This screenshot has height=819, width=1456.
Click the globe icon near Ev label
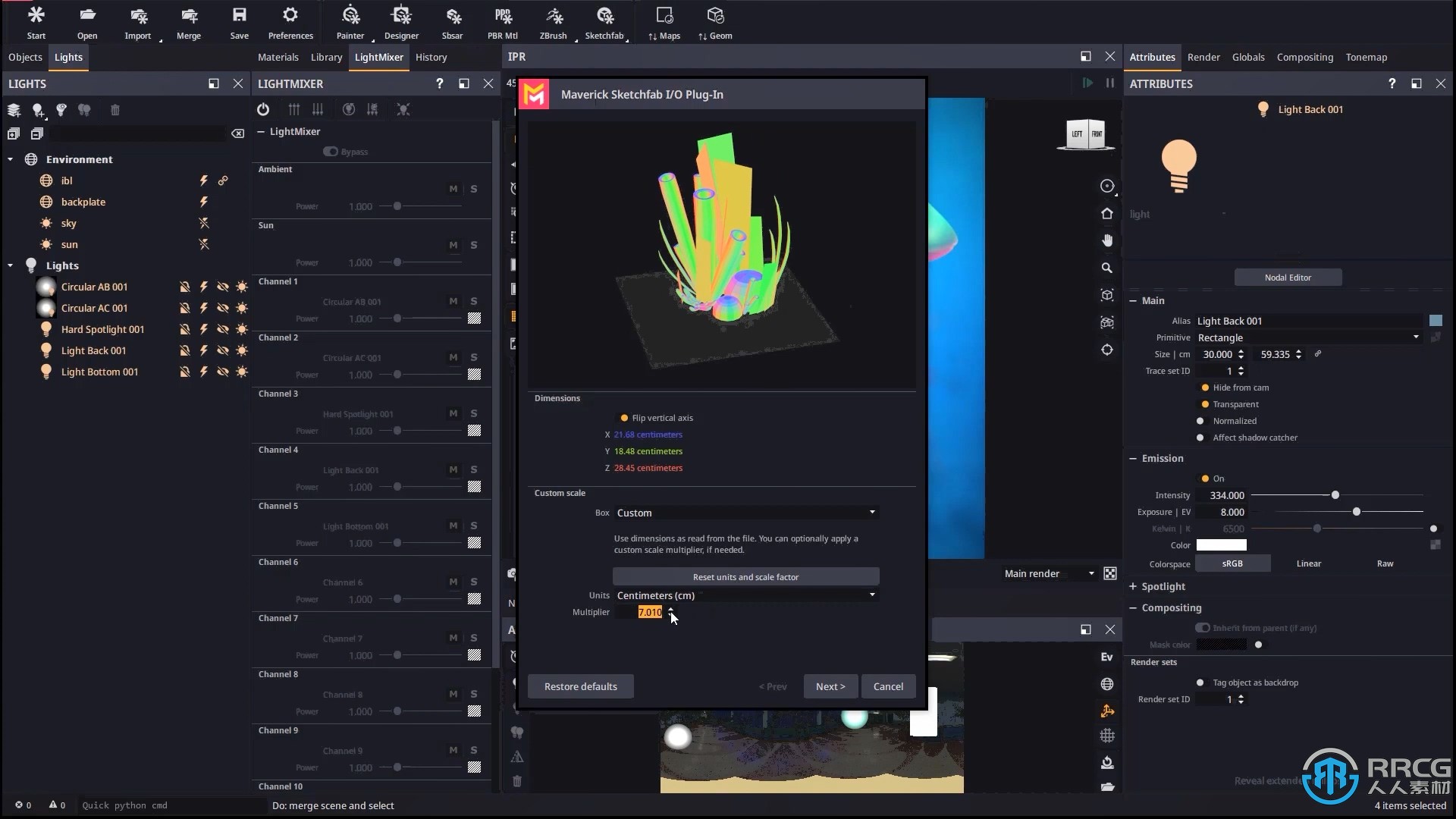[1107, 684]
